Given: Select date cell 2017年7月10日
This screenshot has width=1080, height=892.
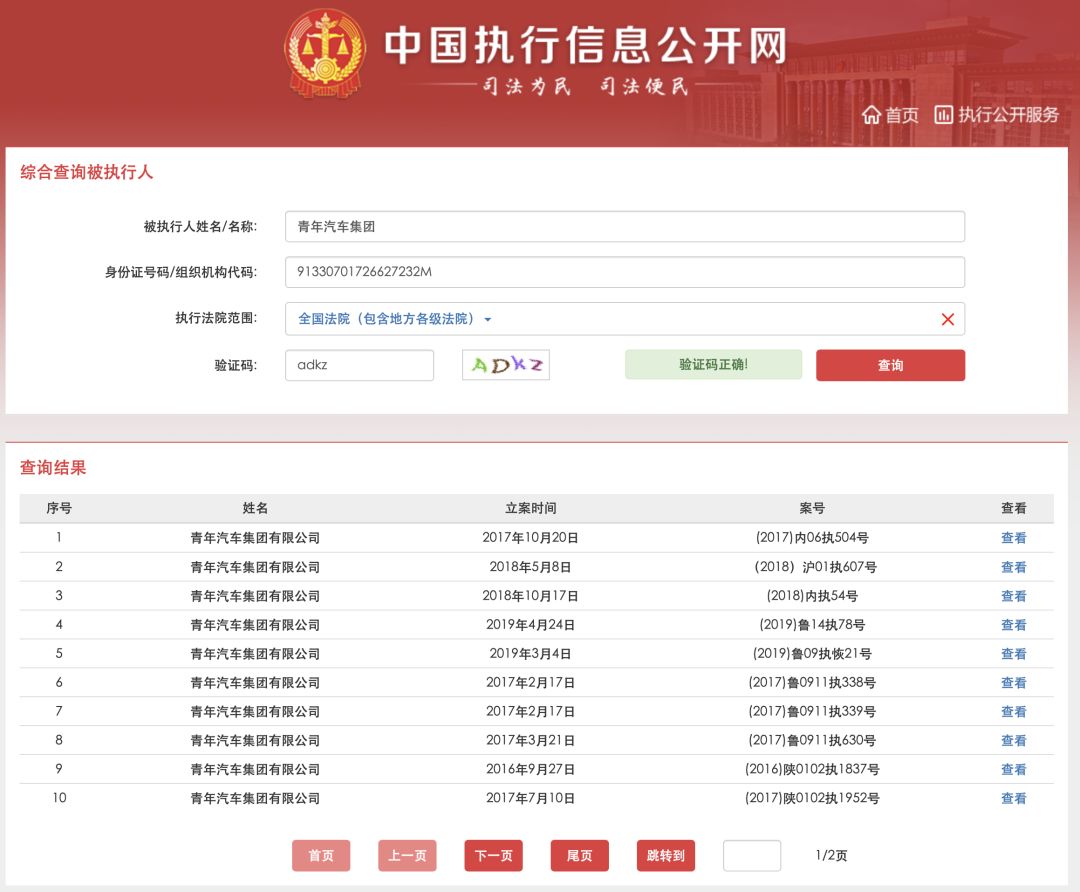Looking at the screenshot, I should coord(530,798).
